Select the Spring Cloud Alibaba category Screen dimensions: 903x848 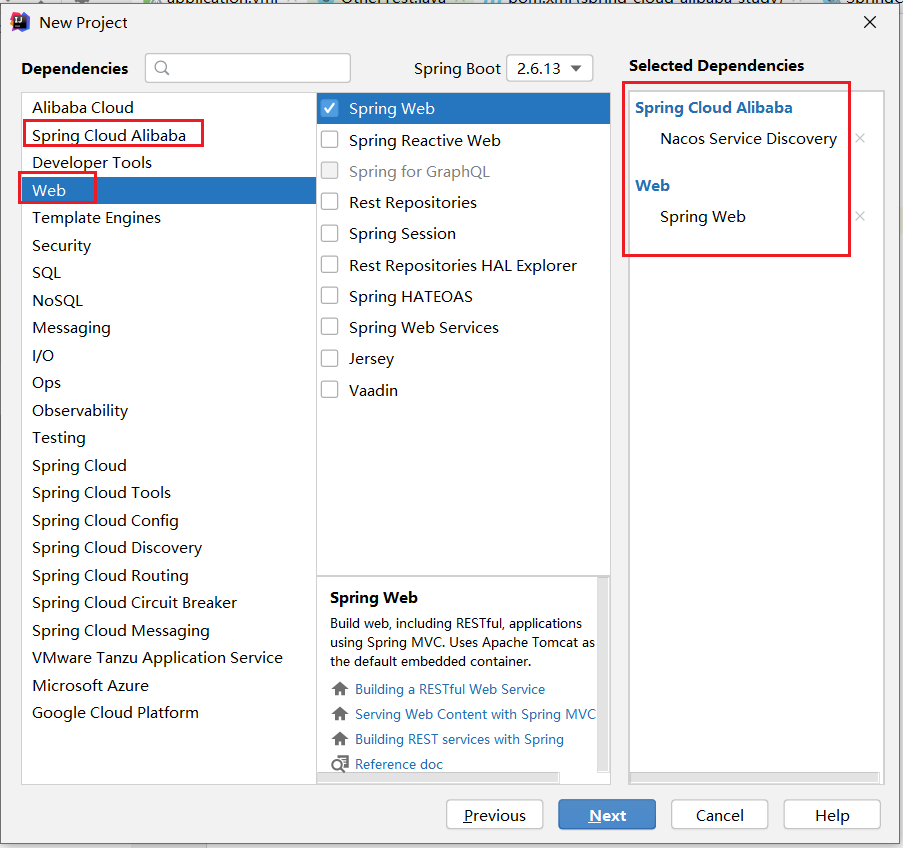click(169, 135)
